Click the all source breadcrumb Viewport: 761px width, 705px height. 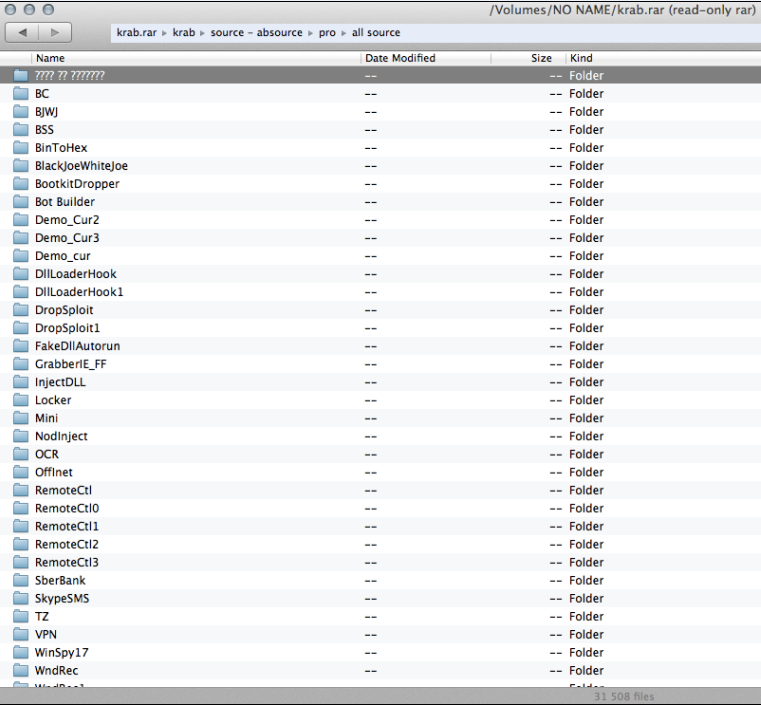376,33
